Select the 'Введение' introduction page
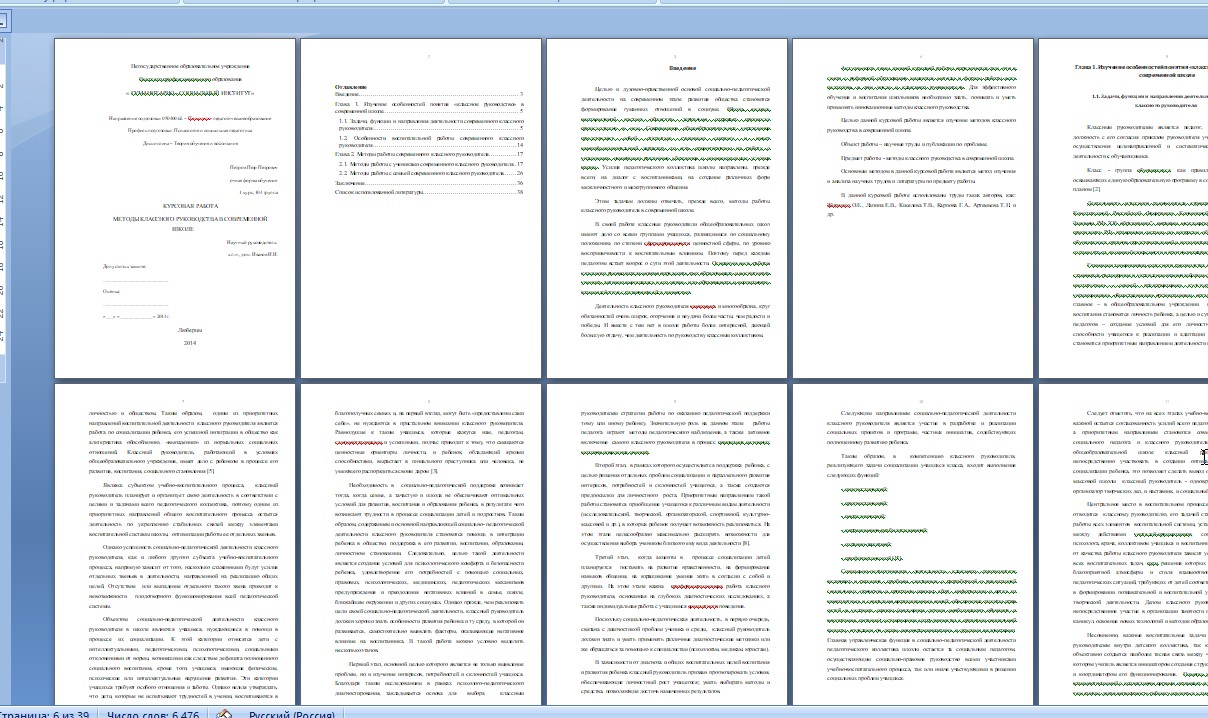 tap(669, 208)
